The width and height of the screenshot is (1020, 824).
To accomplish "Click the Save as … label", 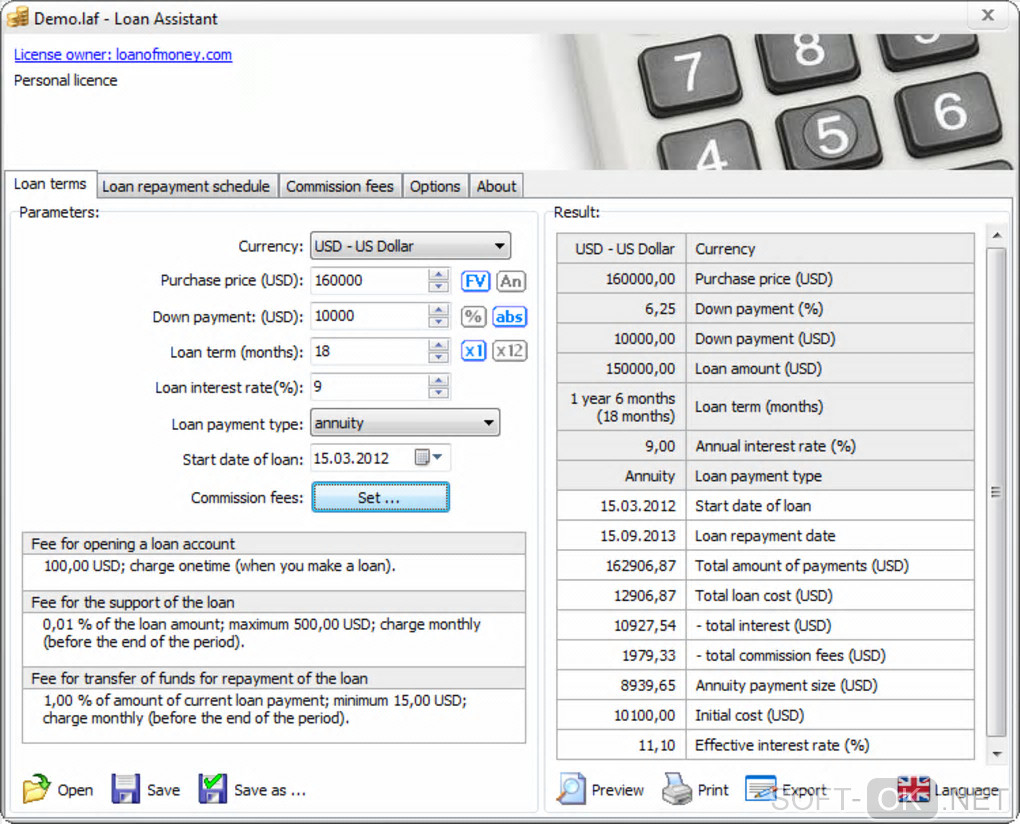I will pyautogui.click(x=270, y=790).
